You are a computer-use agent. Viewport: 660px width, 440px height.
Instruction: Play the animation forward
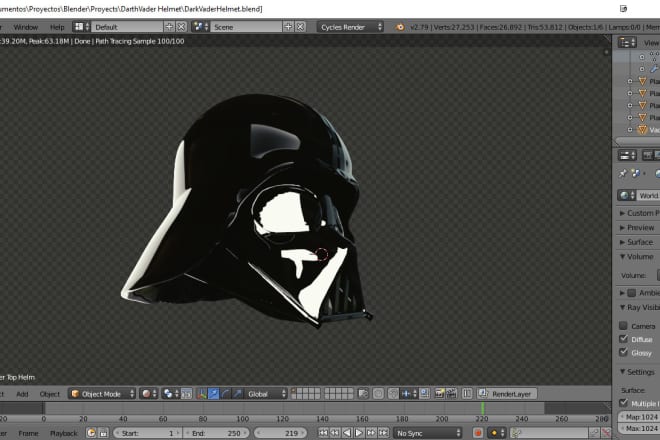point(359,433)
